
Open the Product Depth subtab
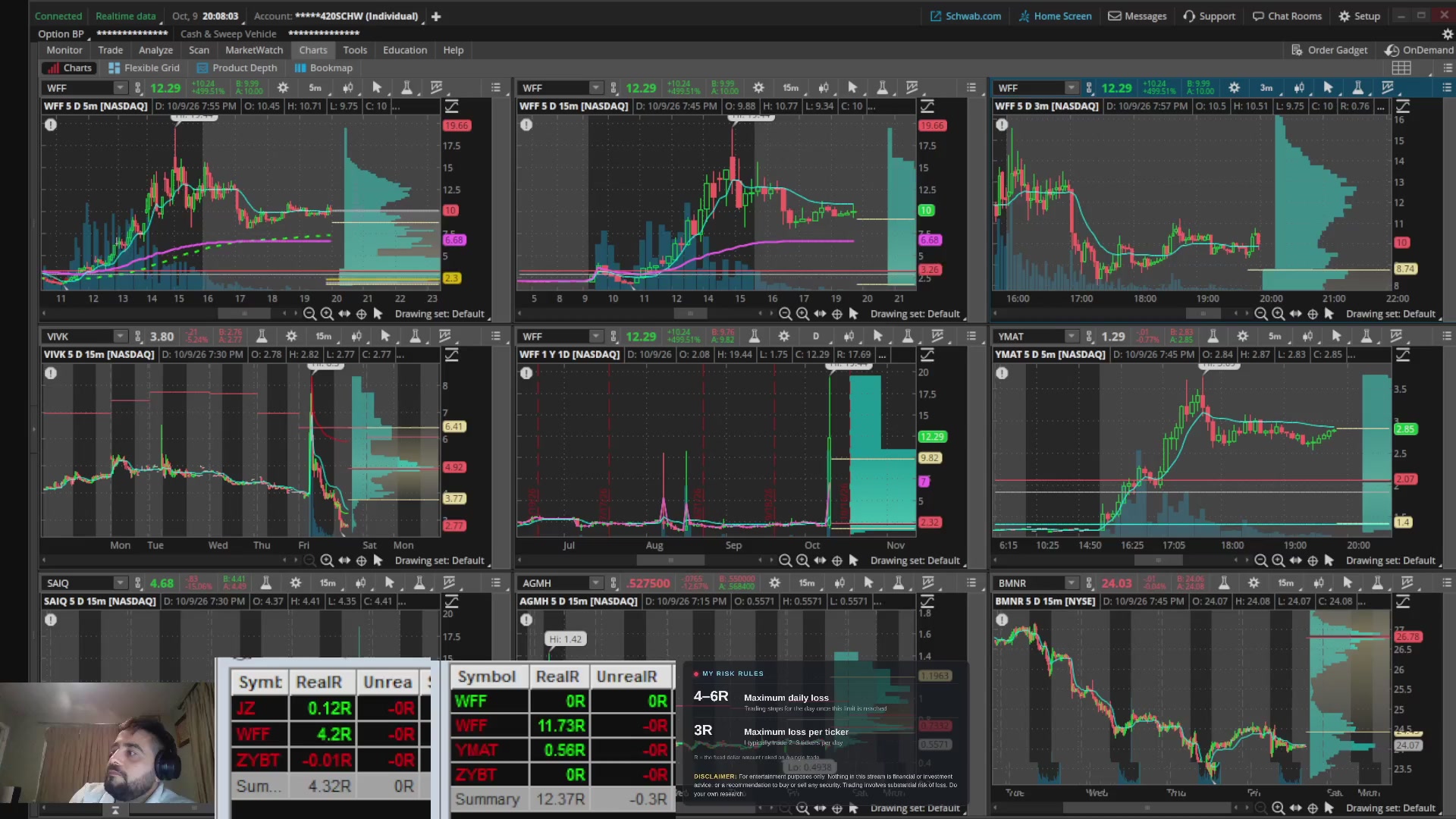(237, 68)
